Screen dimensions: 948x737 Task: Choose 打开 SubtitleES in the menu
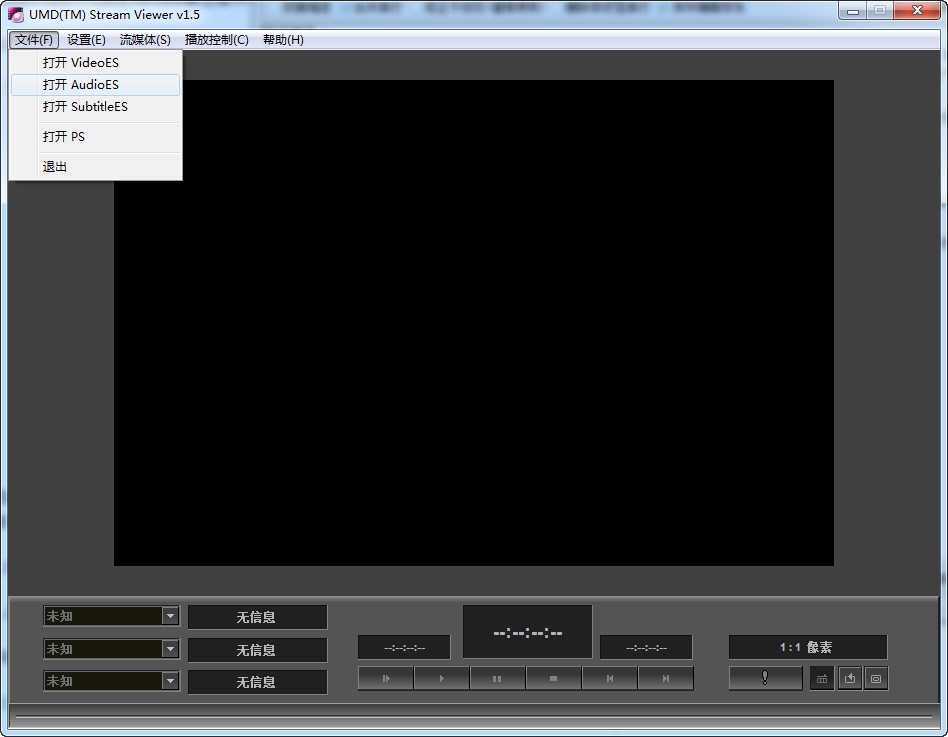[x=85, y=107]
